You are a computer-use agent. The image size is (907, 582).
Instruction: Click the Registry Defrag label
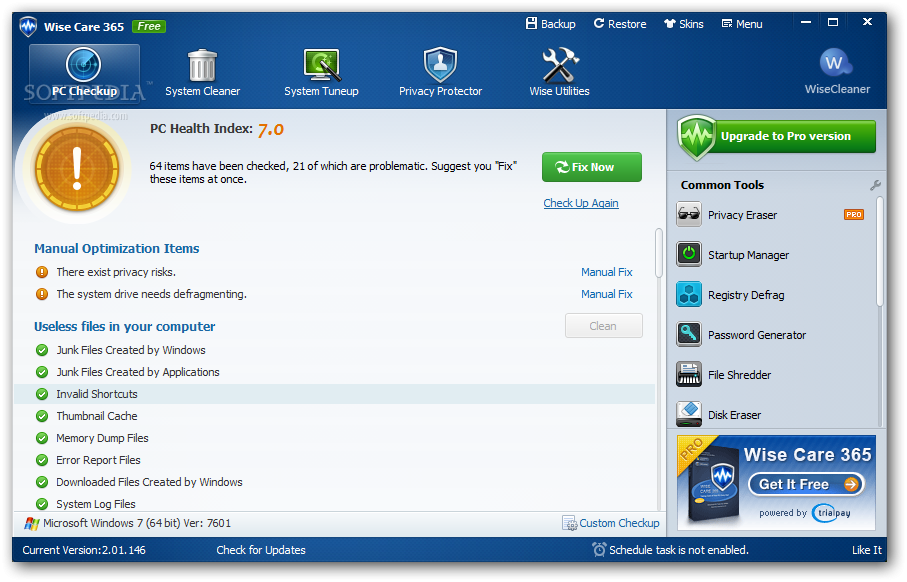tap(746, 295)
